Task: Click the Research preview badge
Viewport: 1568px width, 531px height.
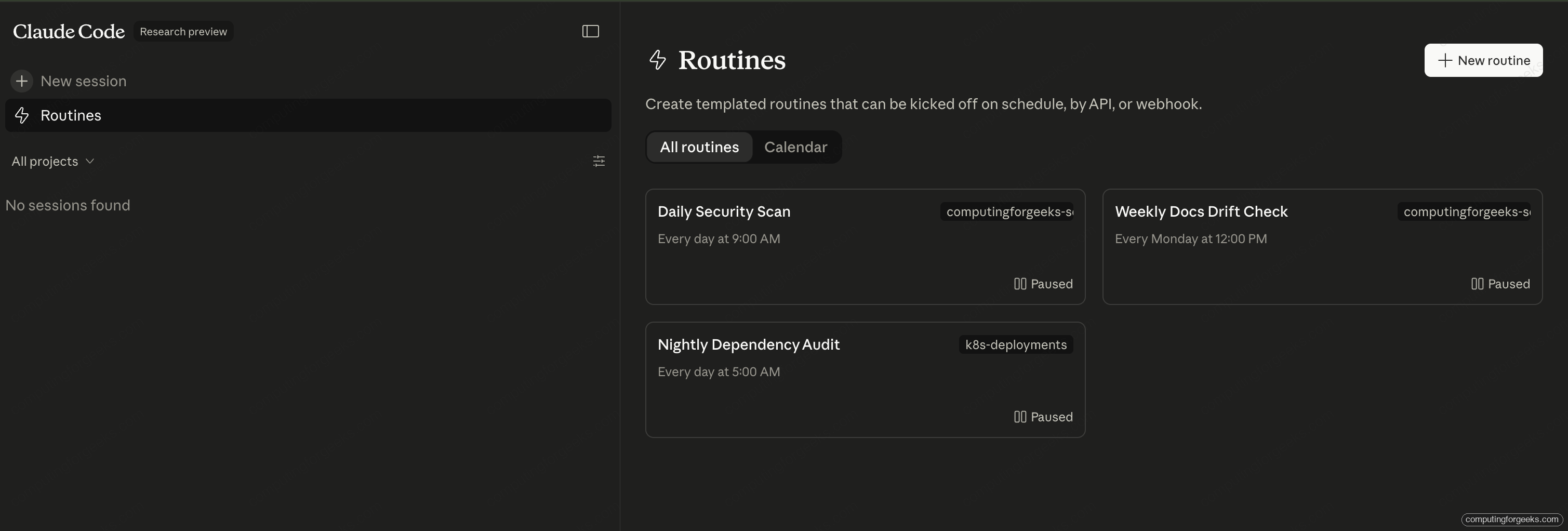Action: (182, 31)
